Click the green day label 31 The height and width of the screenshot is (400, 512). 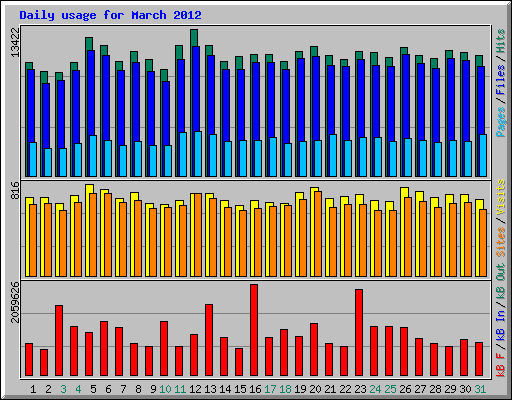click(480, 389)
